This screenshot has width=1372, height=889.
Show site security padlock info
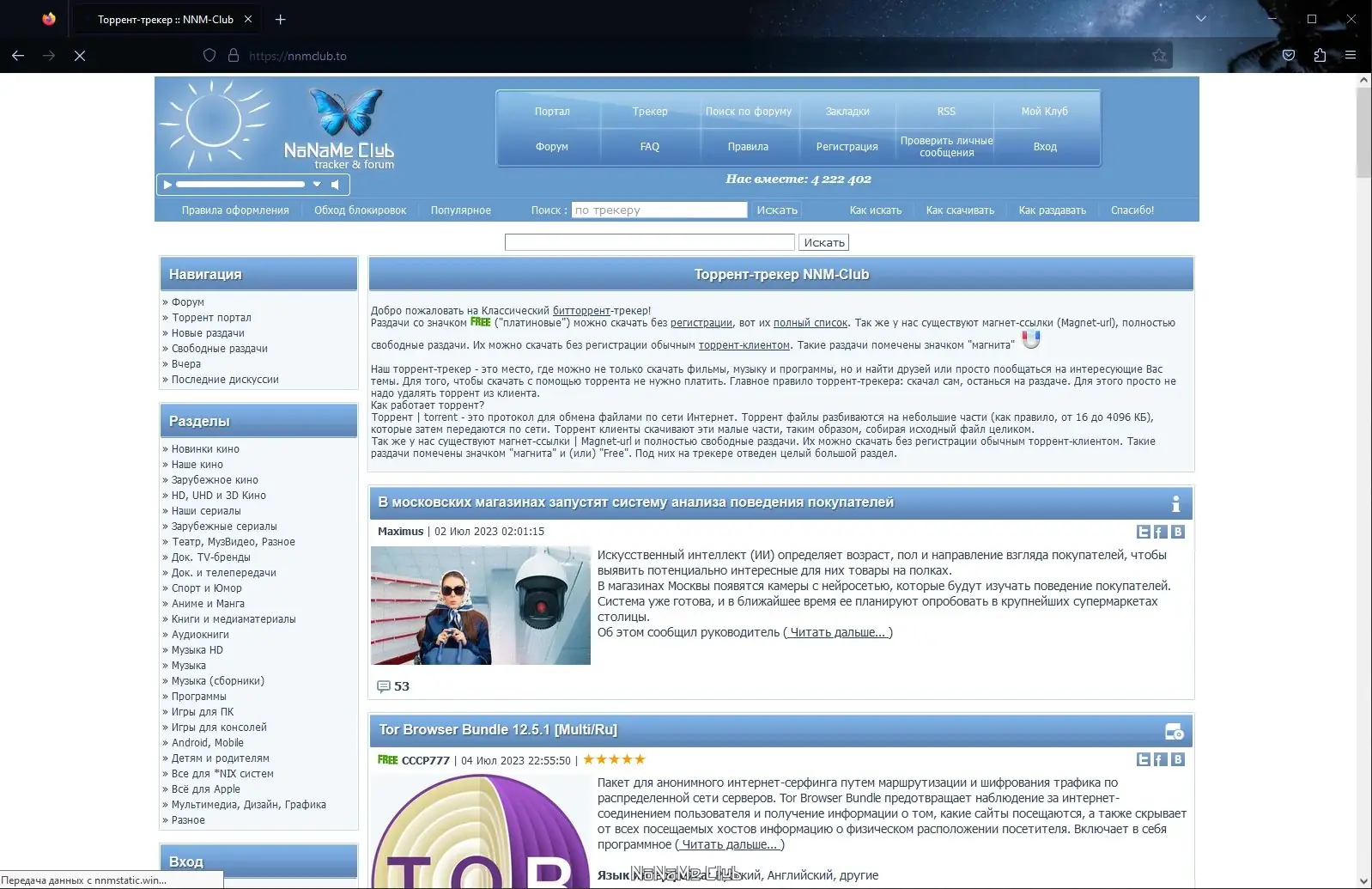click(234, 56)
